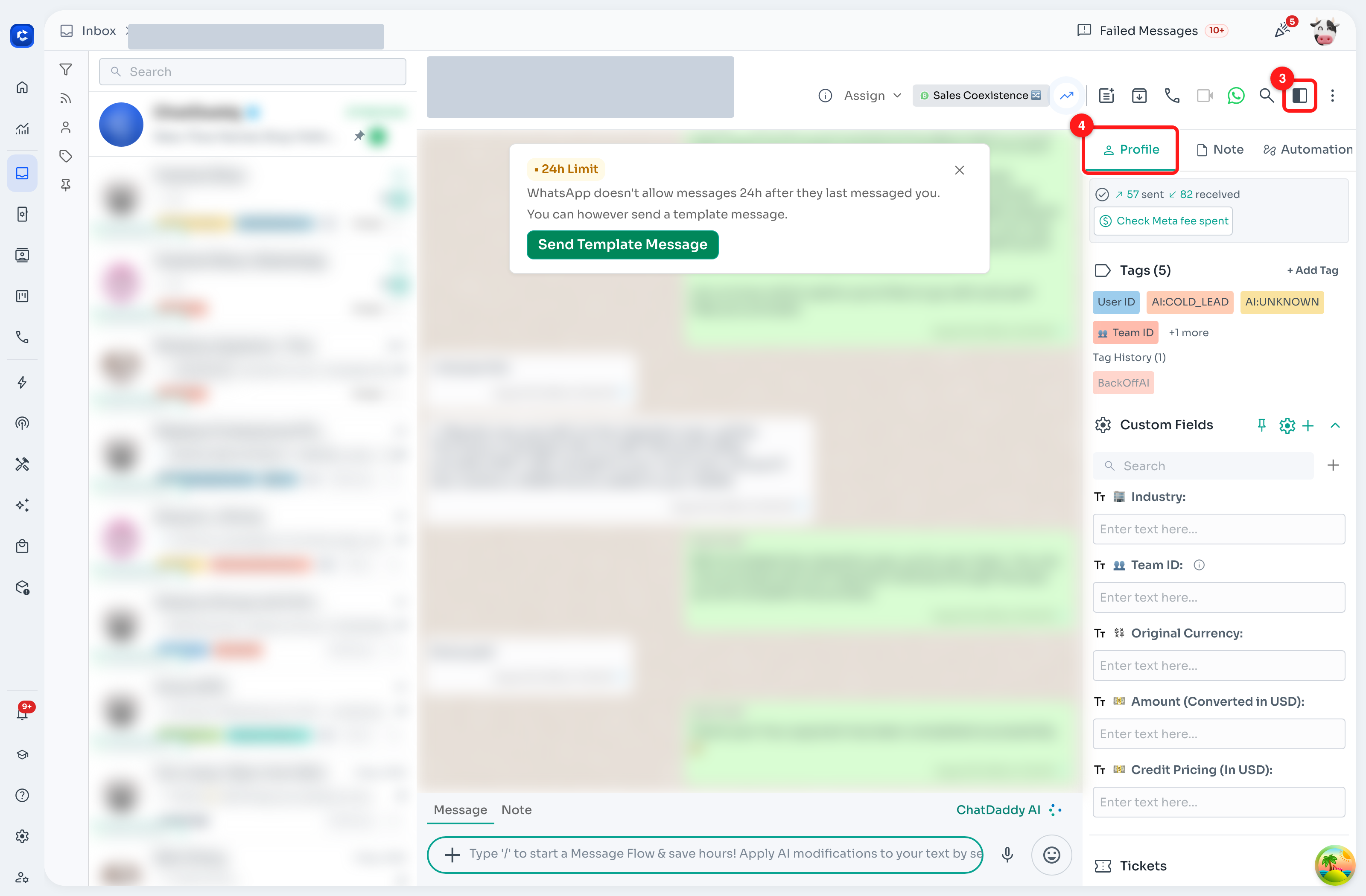The image size is (1366, 896).
Task: Open the settings gear in left sidebar
Action: point(22,836)
